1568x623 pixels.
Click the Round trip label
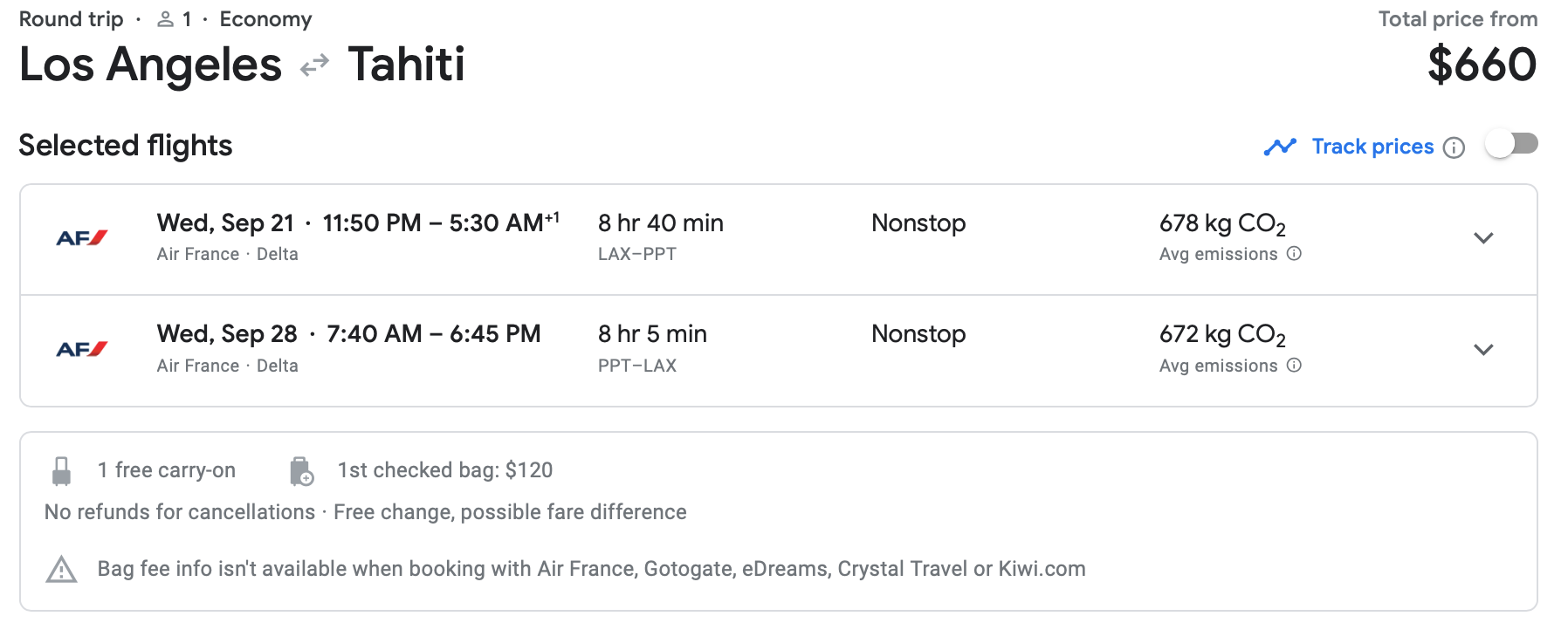(x=72, y=19)
